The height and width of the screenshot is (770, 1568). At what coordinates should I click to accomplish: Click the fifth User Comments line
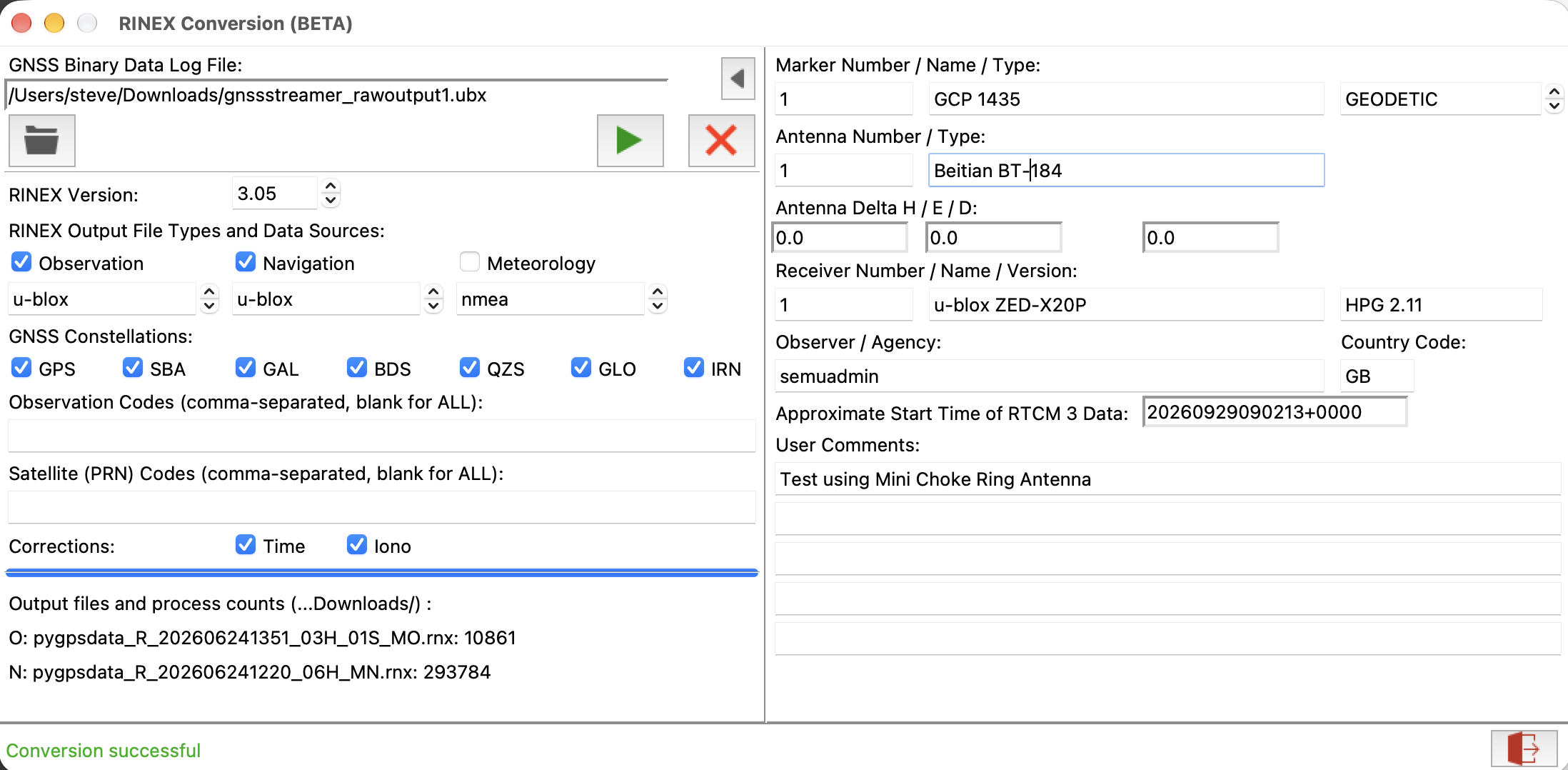click(x=1167, y=639)
